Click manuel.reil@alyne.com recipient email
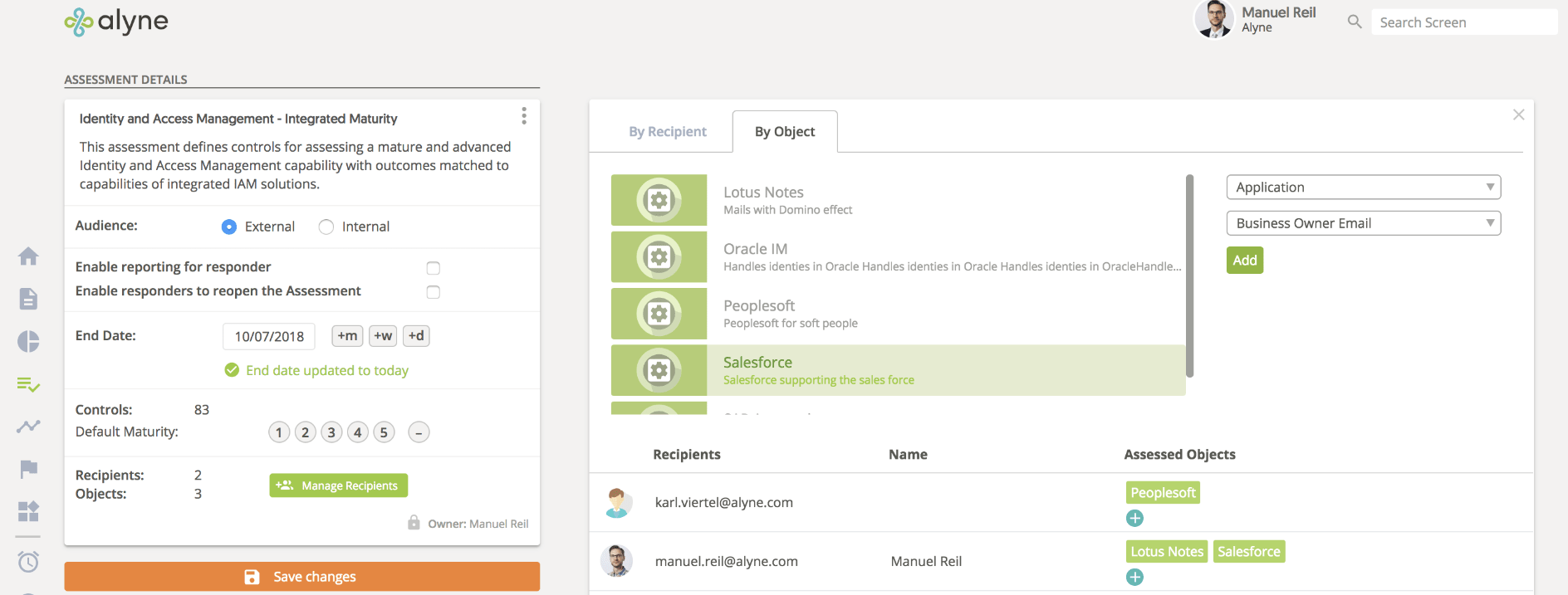 point(727,561)
